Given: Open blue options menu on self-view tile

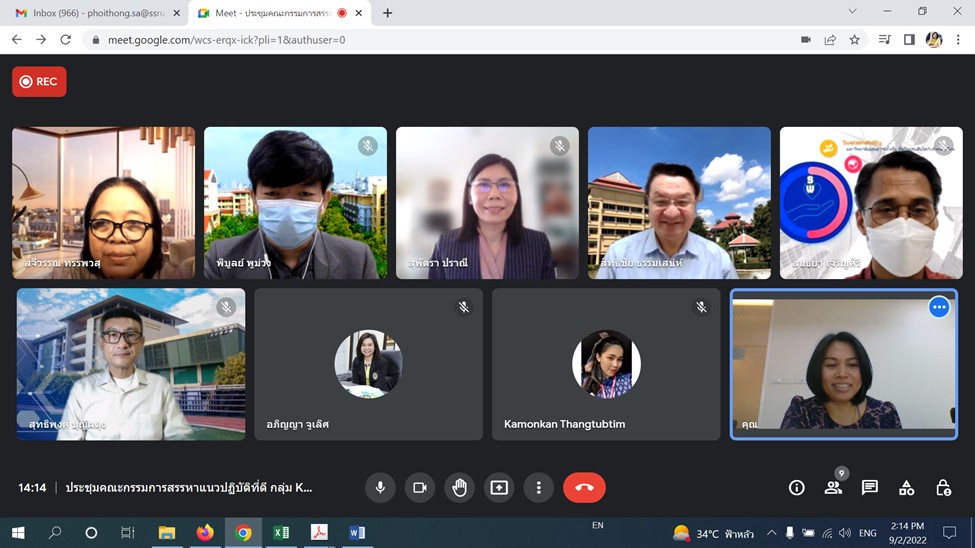Looking at the screenshot, I should tap(938, 308).
